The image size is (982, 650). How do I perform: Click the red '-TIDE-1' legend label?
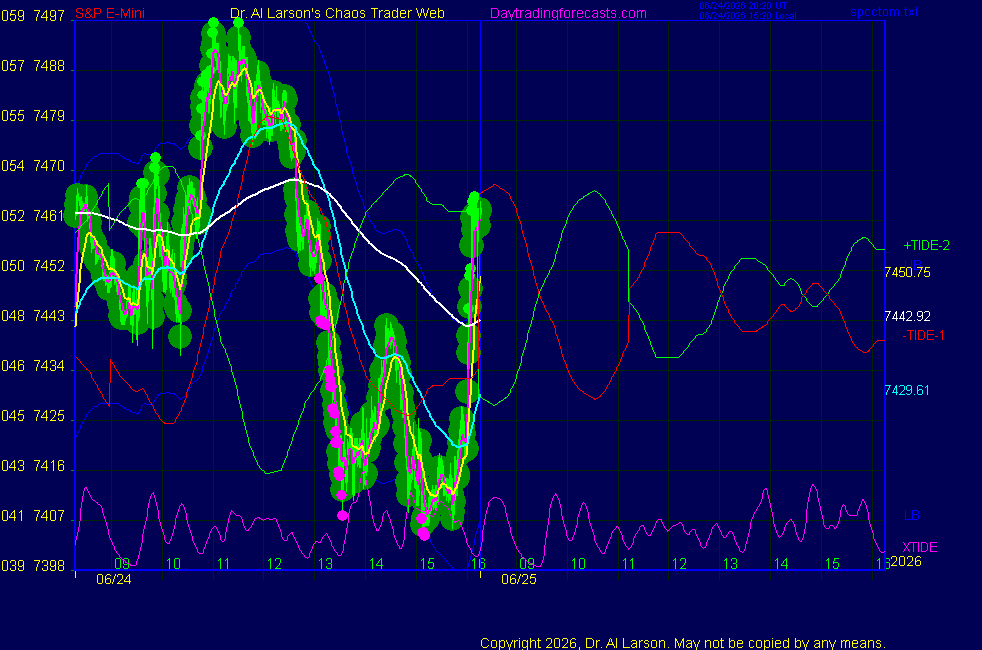pos(923,336)
